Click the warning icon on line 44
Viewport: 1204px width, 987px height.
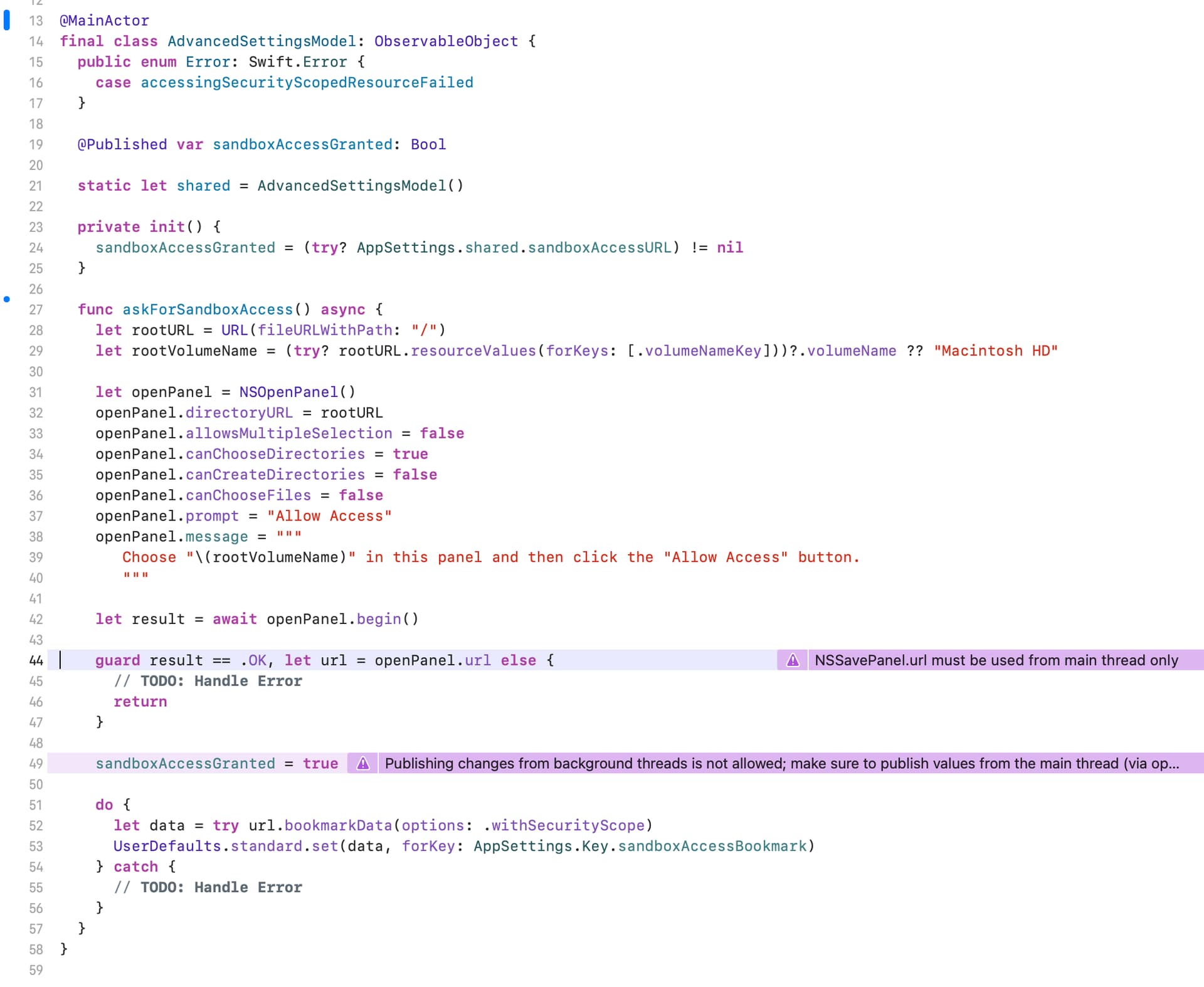click(x=793, y=660)
